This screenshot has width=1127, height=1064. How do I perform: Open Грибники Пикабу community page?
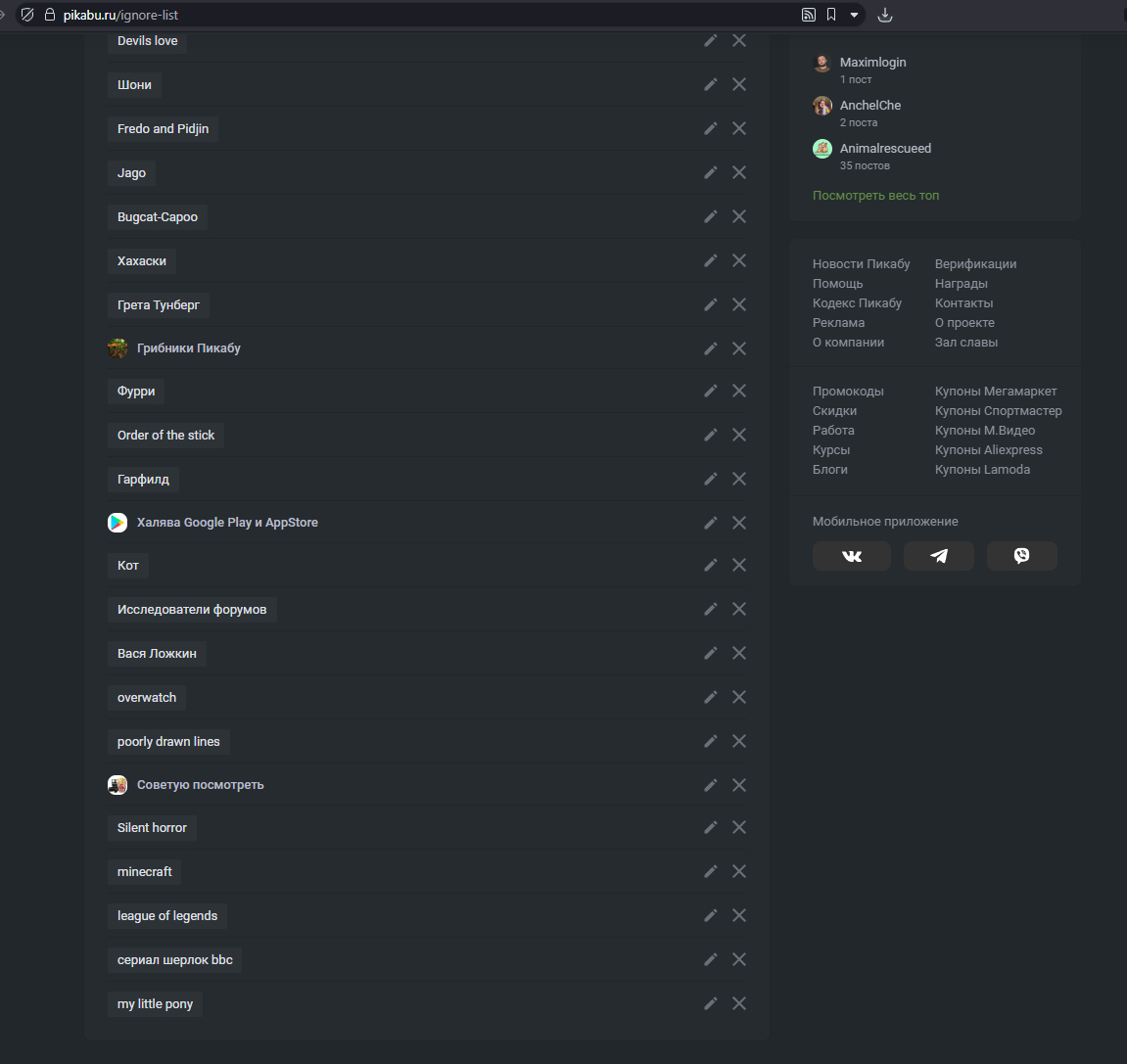[188, 348]
